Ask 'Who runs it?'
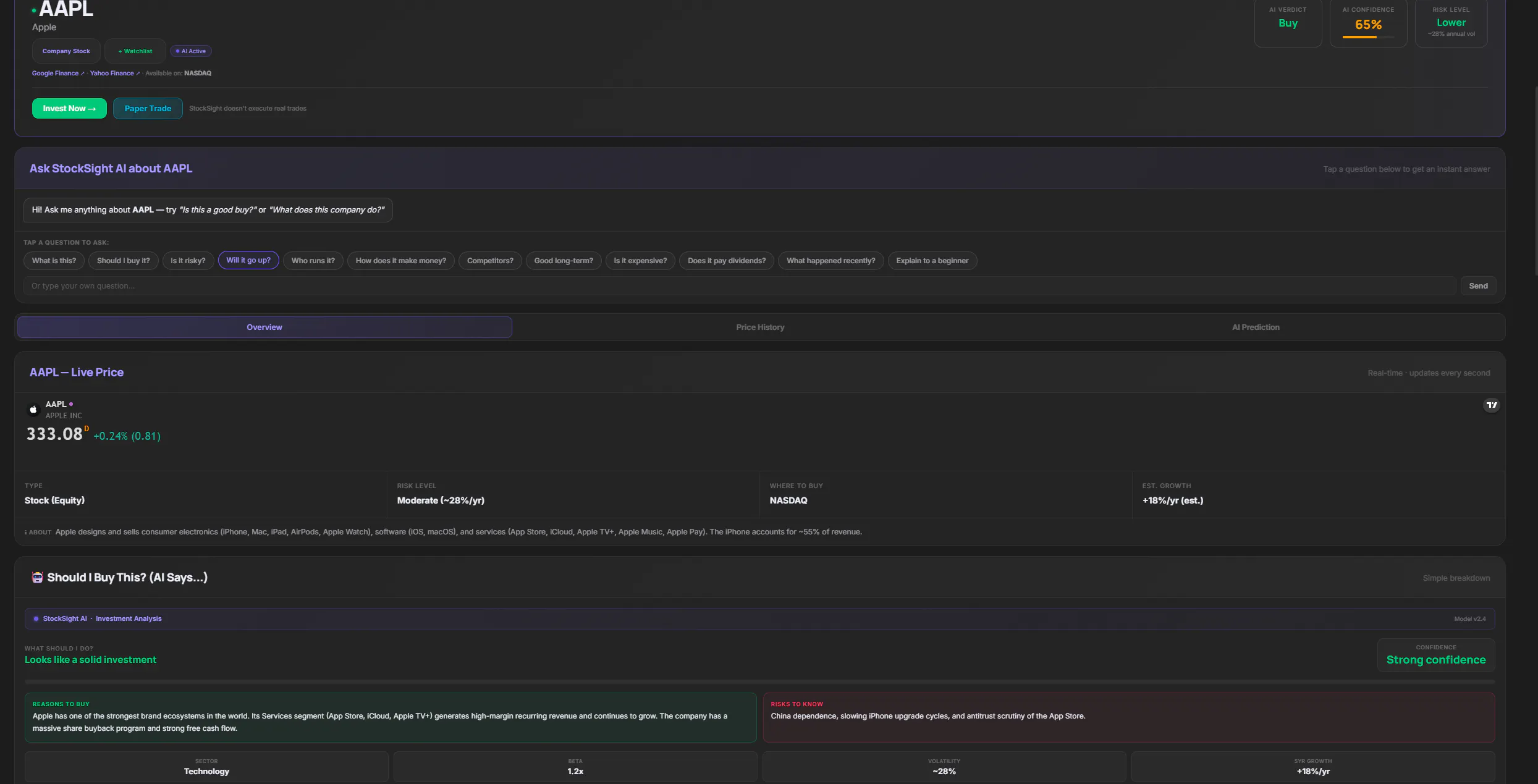1538x784 pixels. (313, 261)
